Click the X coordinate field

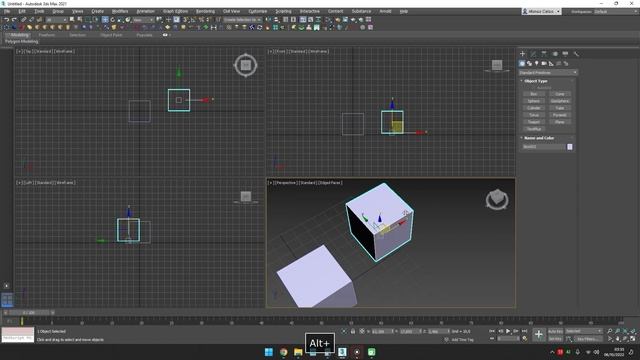coord(381,331)
